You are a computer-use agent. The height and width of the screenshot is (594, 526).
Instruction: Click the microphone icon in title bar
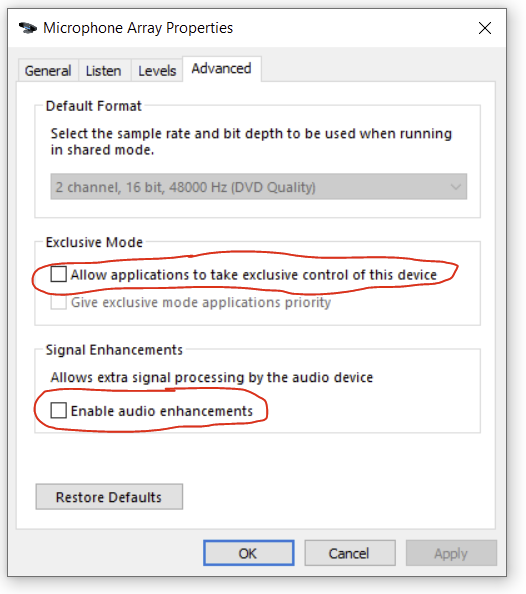[x=28, y=28]
